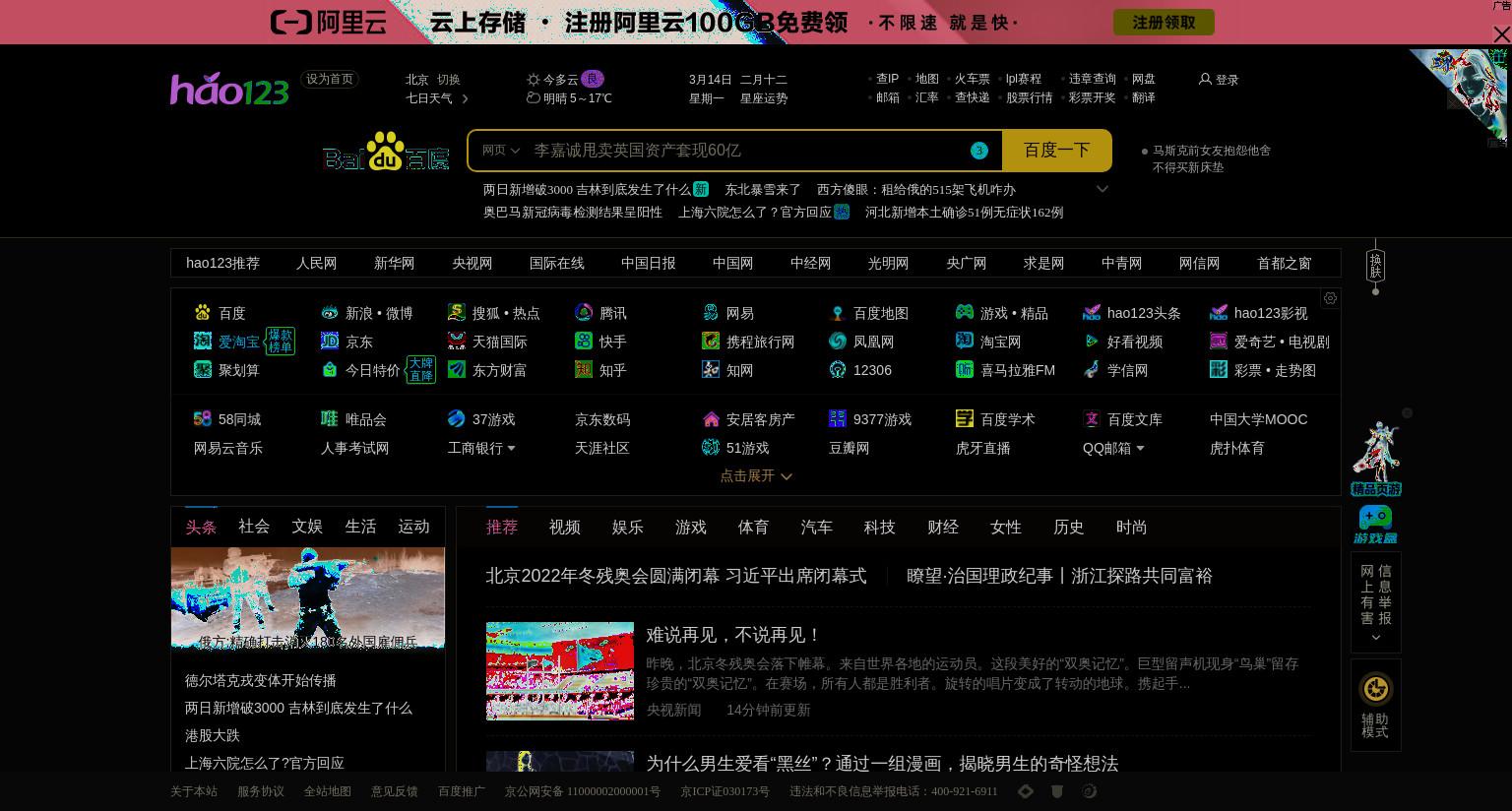Screen dimensions: 1512x811
Task: Click the hot search count badge in search box
Action: pyautogui.click(x=978, y=151)
